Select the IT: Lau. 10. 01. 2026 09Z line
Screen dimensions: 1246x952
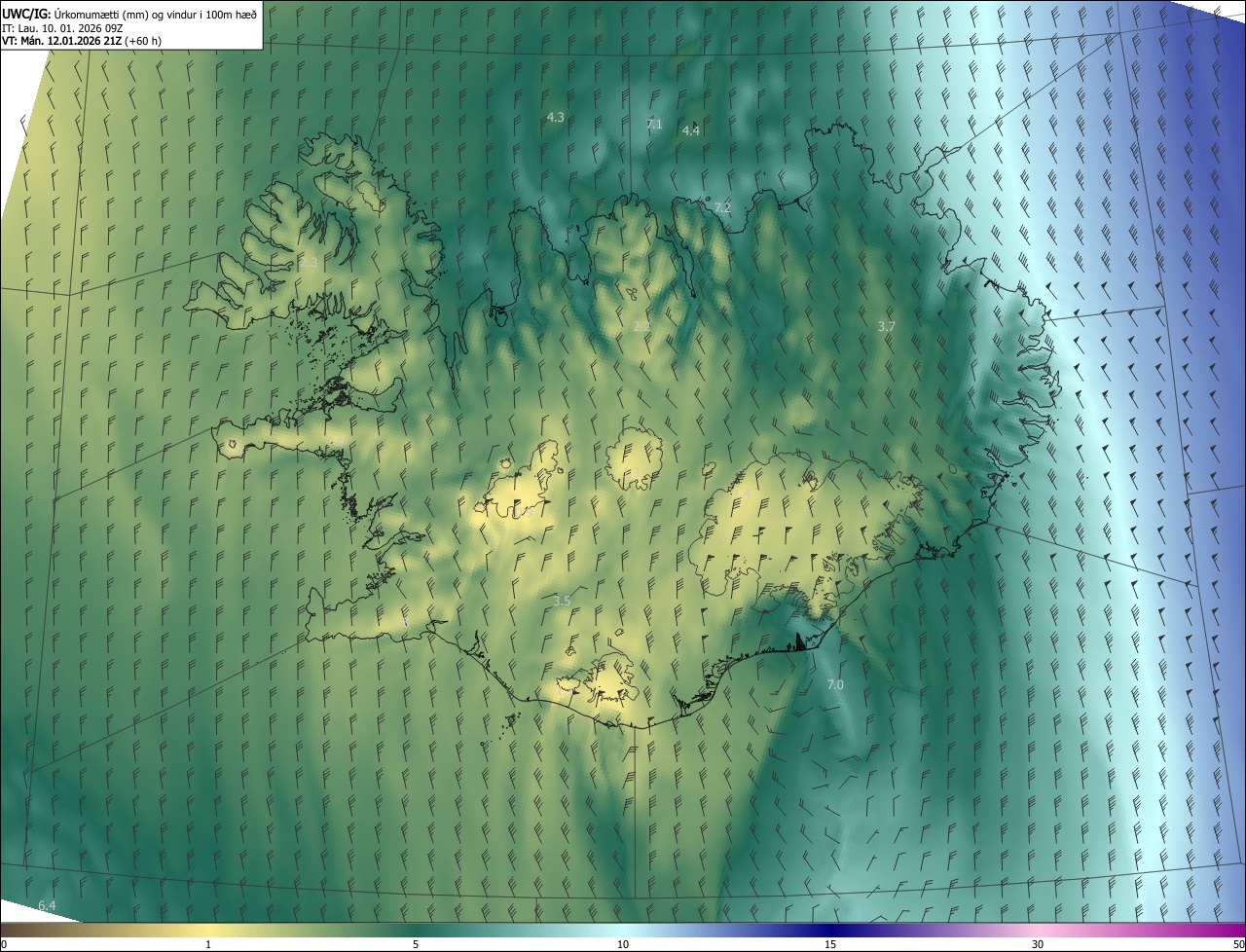click(x=62, y=28)
